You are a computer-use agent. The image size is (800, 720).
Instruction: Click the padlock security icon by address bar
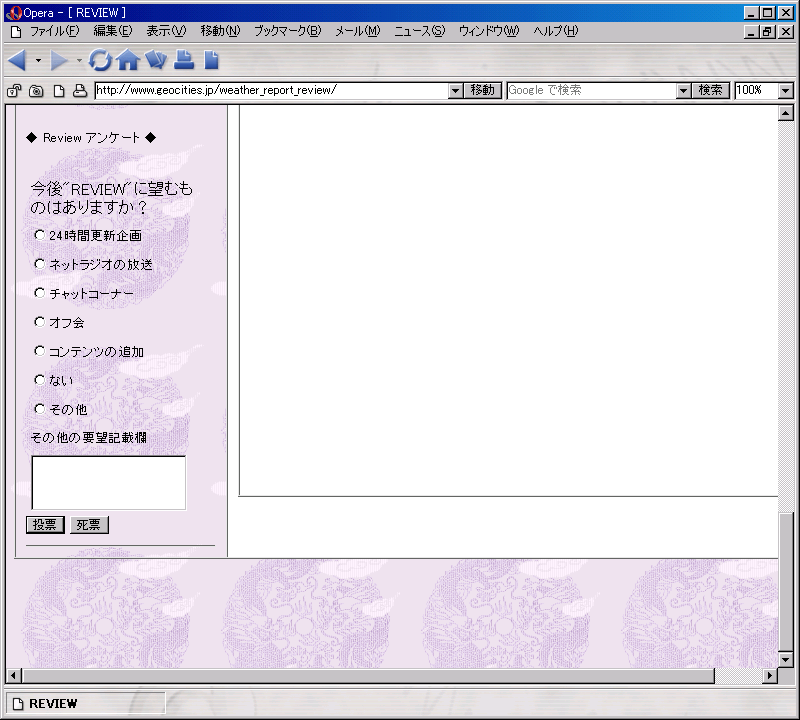[14, 91]
